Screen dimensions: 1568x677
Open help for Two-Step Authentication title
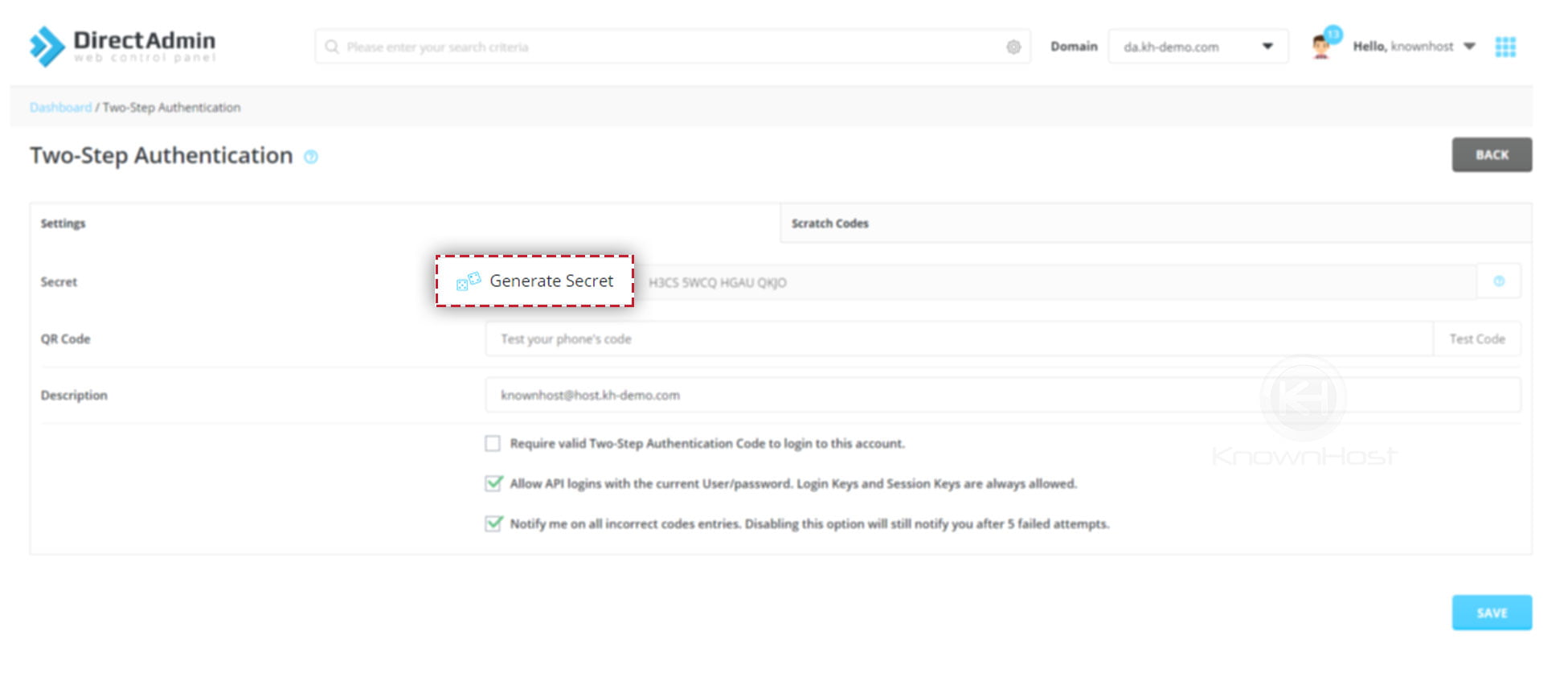[x=310, y=158]
